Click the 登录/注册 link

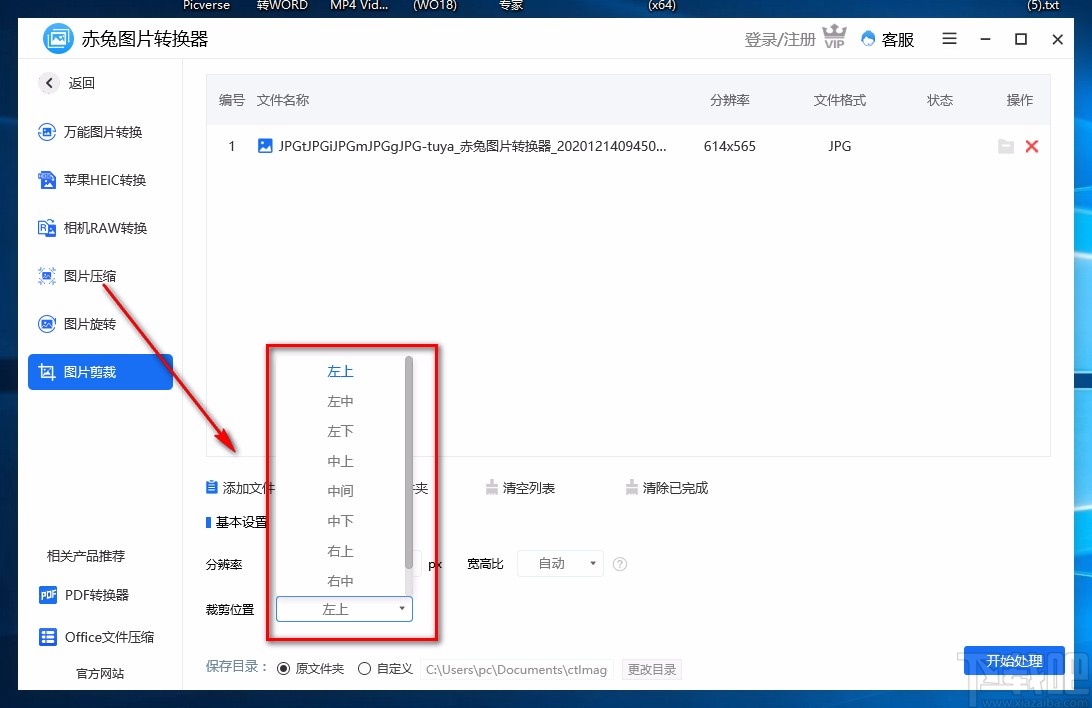click(779, 38)
